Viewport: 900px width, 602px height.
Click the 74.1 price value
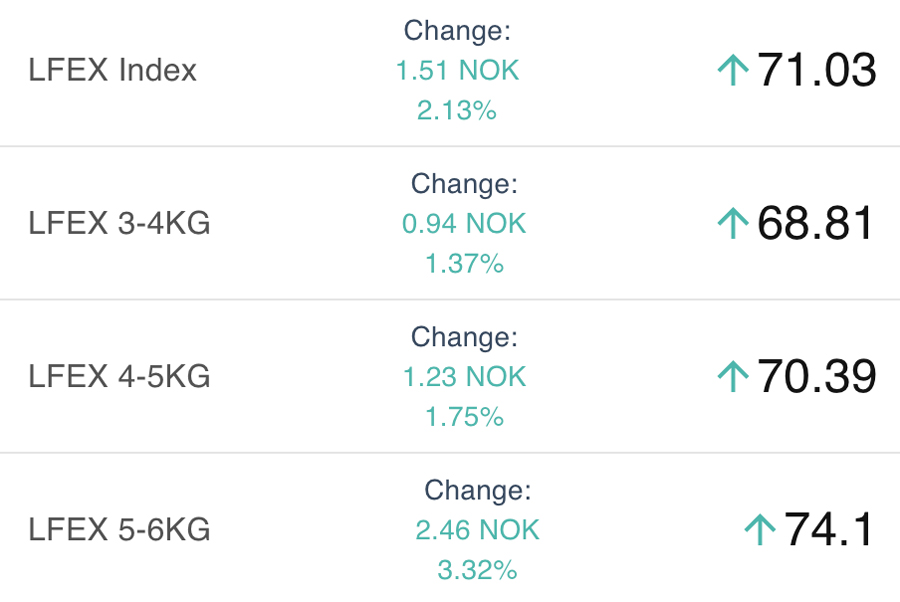829,530
